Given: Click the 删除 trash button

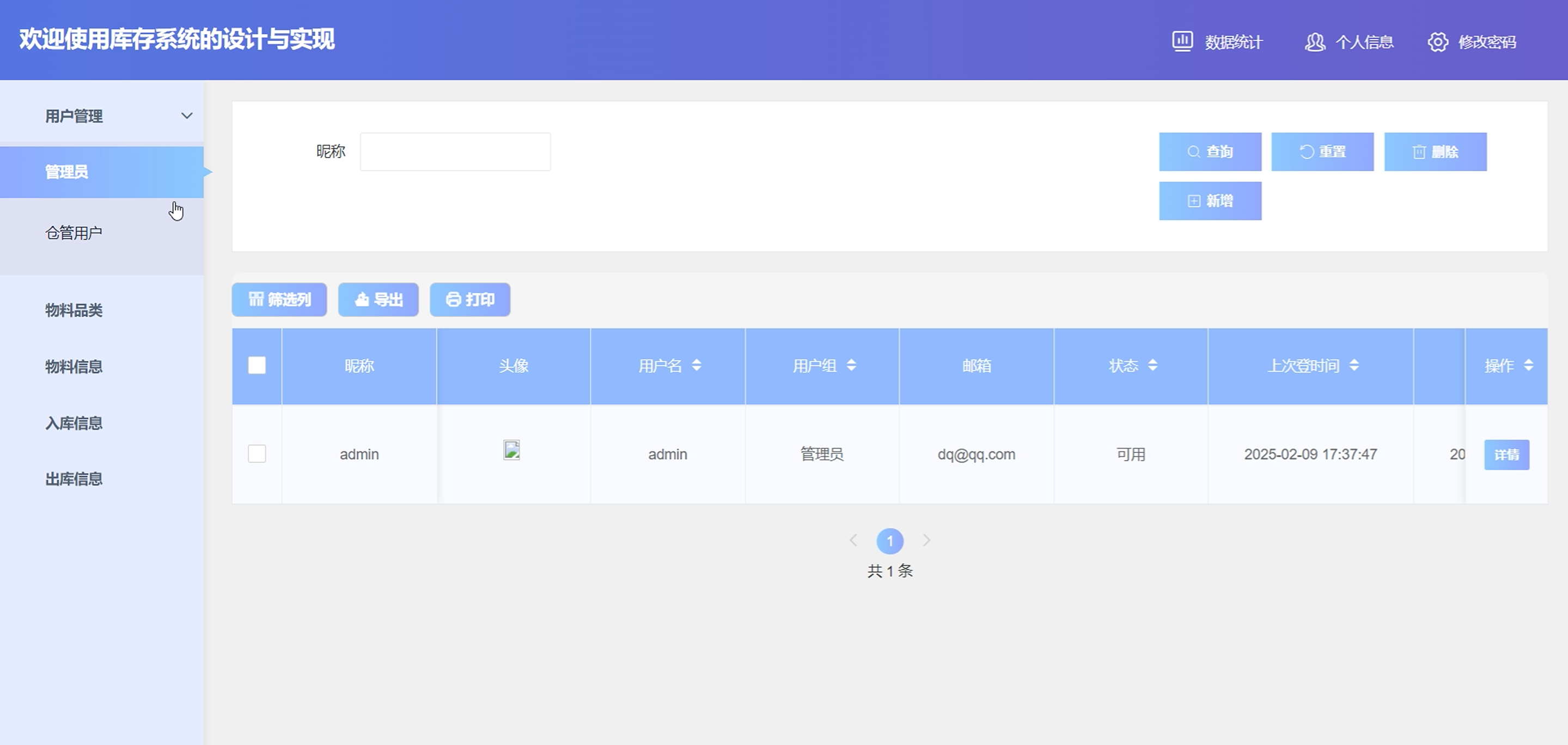Looking at the screenshot, I should coord(1435,152).
